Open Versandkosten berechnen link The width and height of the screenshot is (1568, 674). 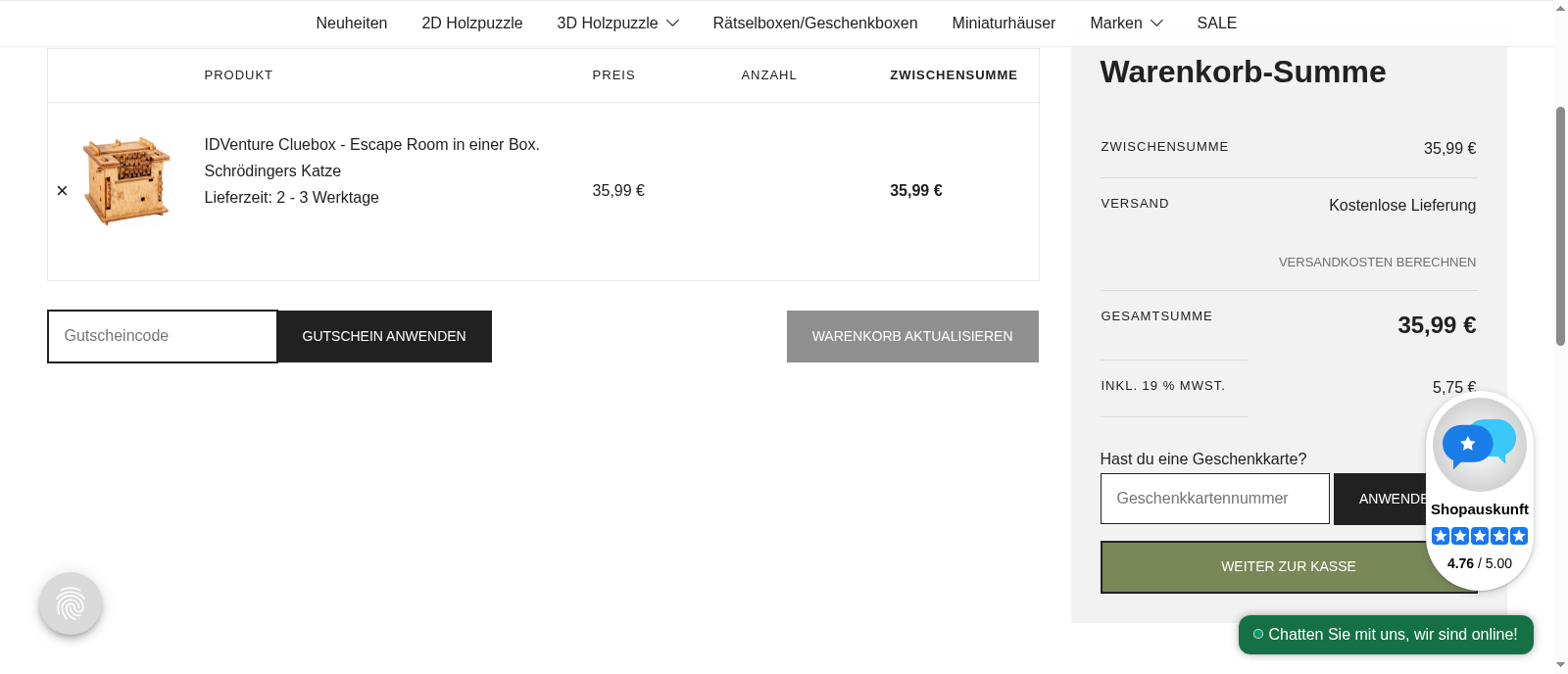pyautogui.click(x=1377, y=263)
